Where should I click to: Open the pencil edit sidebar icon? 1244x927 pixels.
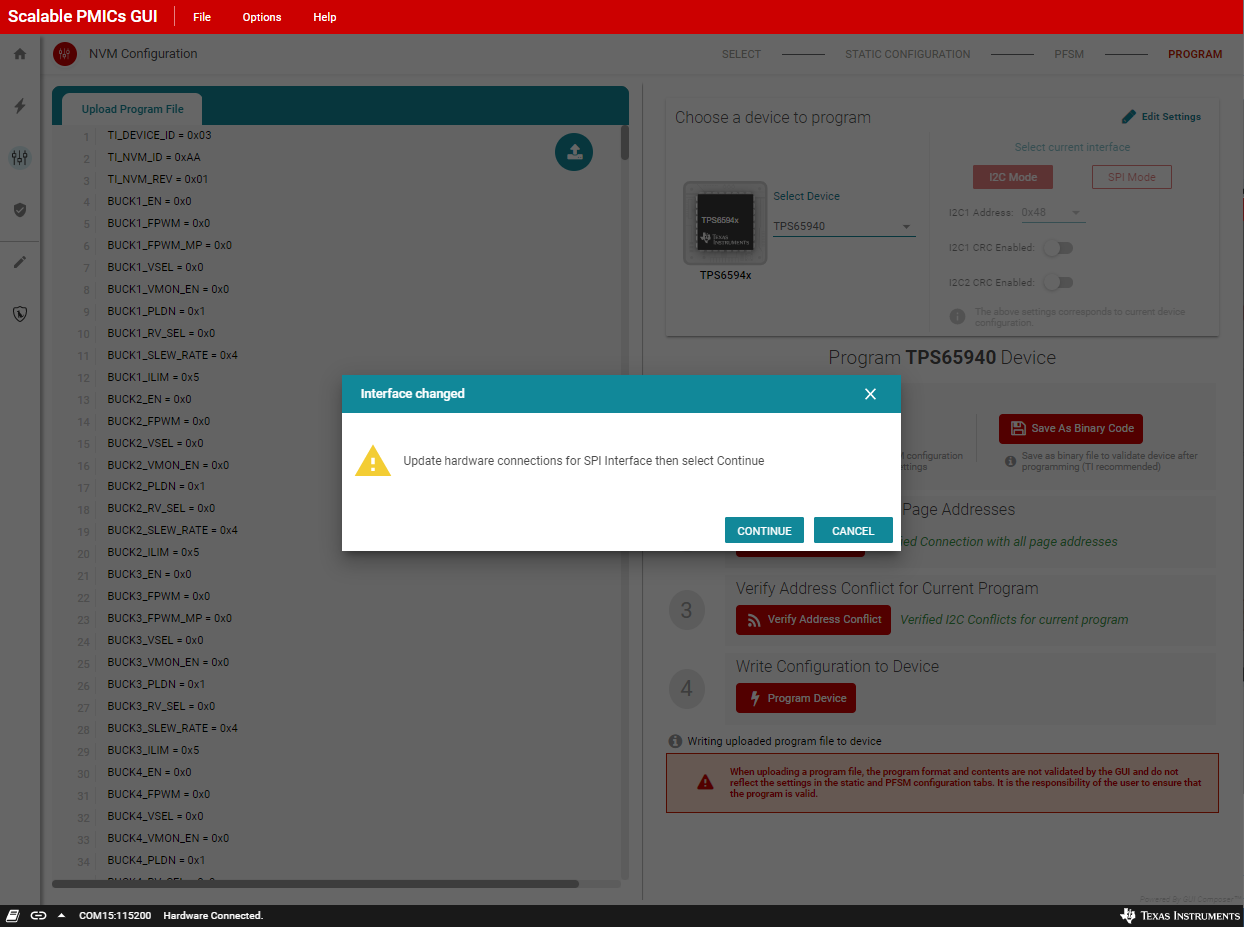tap(20, 262)
